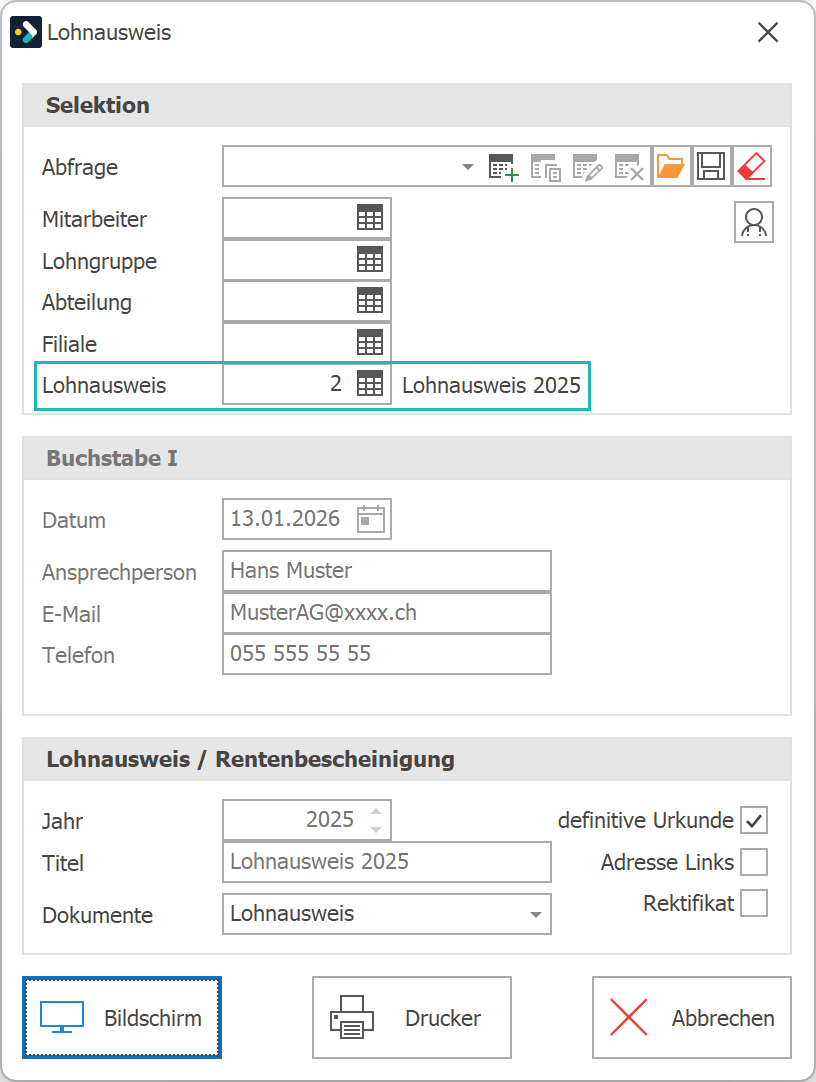Image resolution: width=816 pixels, height=1082 pixels.
Task: Click the delete query icon
Action: point(628,167)
